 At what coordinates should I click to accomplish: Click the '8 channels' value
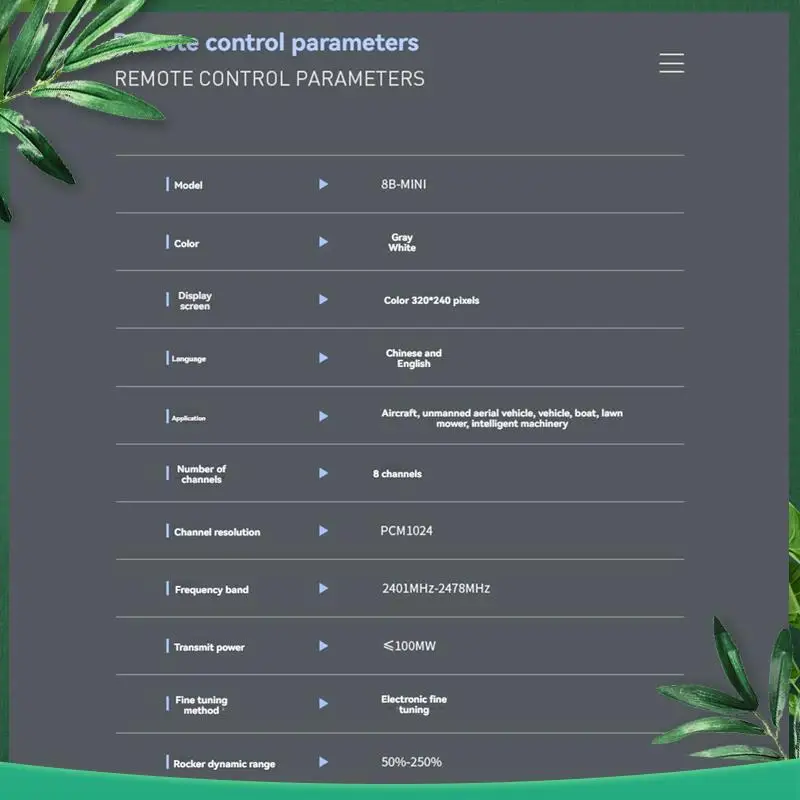[397, 474]
